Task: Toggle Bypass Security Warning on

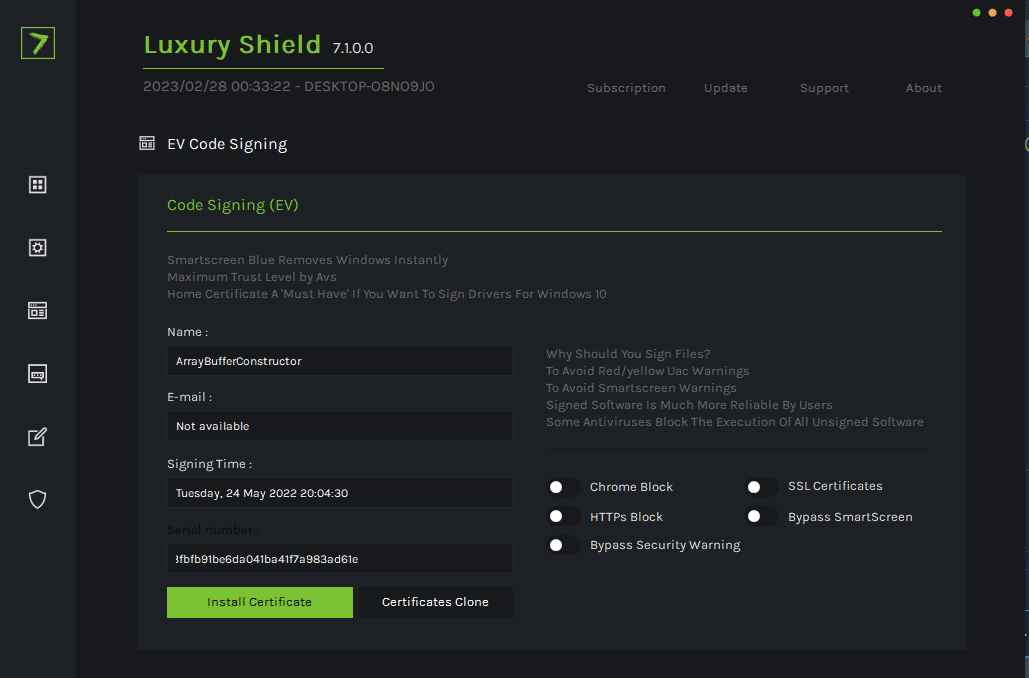Action: (x=563, y=545)
